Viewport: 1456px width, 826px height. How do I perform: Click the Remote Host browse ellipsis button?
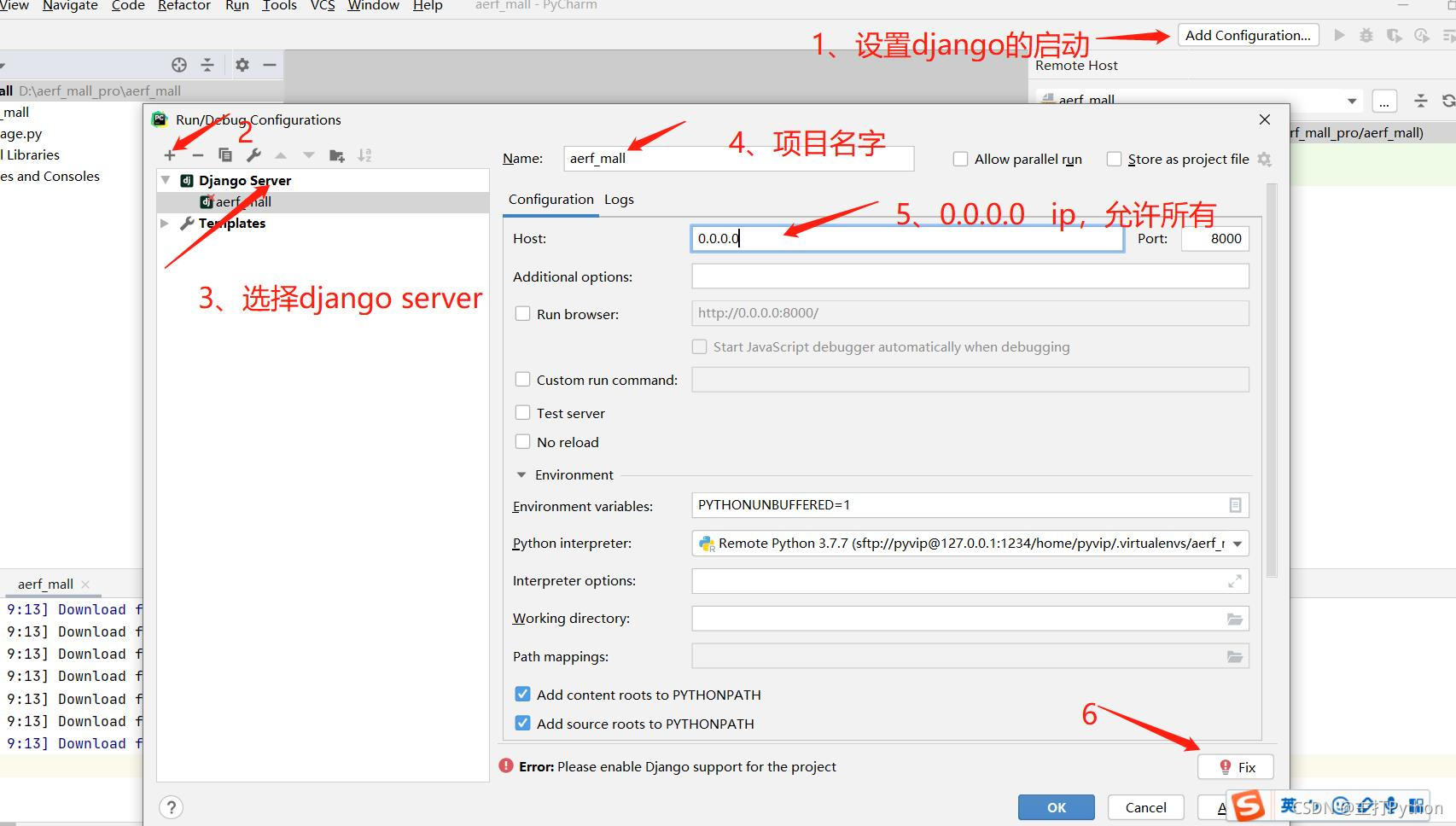pos(1384,102)
